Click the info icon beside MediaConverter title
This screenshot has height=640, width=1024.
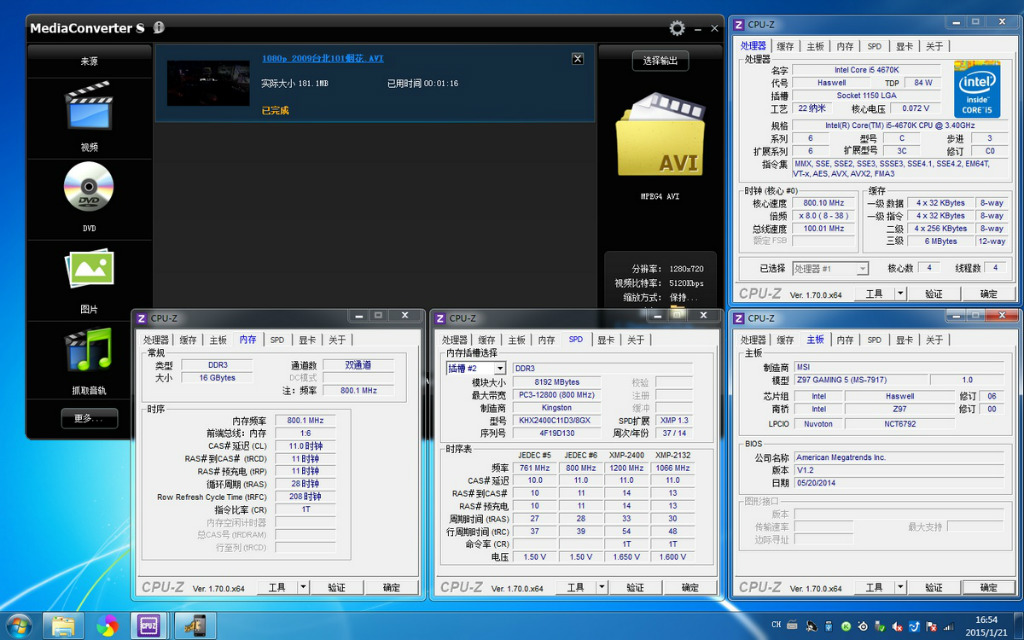(159, 27)
